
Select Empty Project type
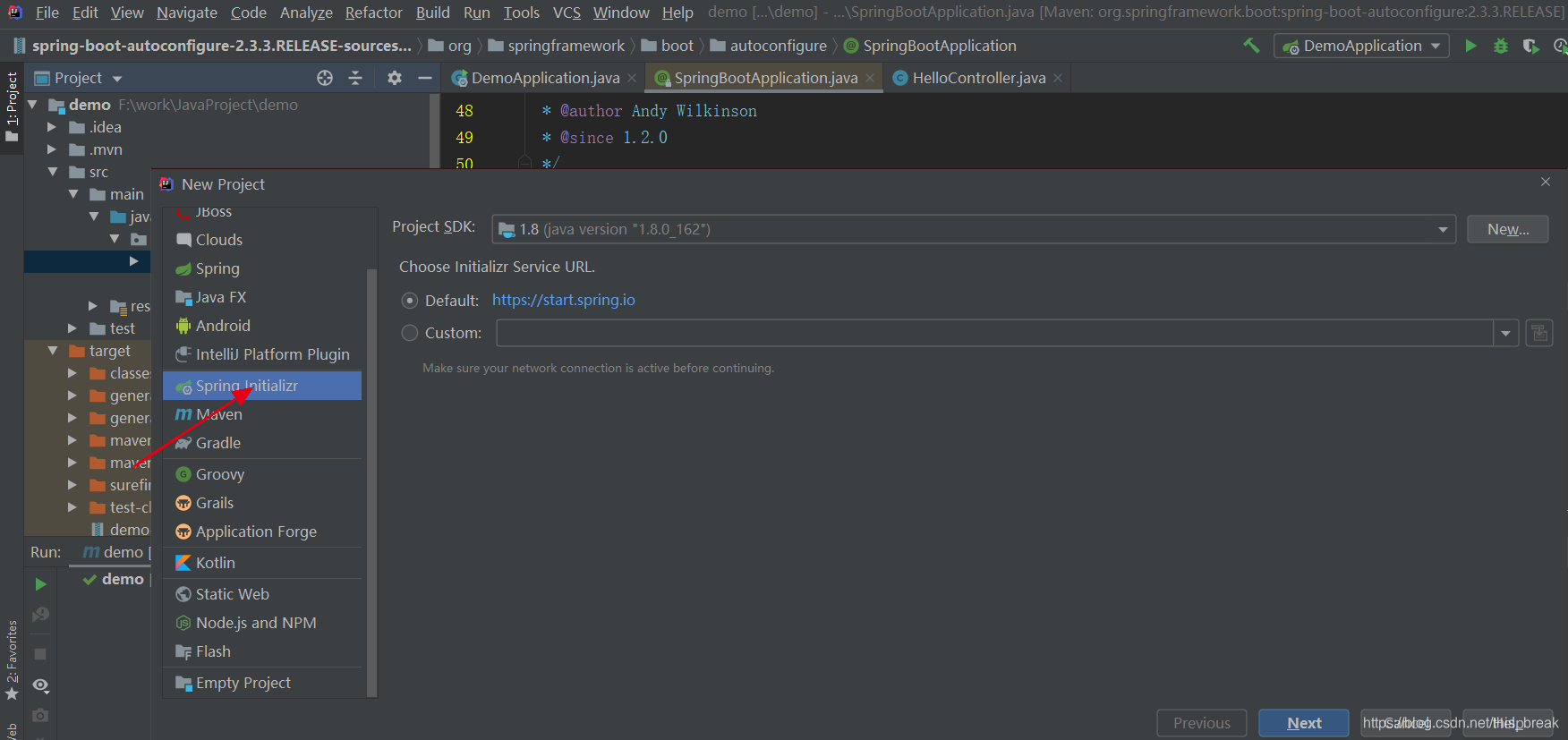[262, 683]
